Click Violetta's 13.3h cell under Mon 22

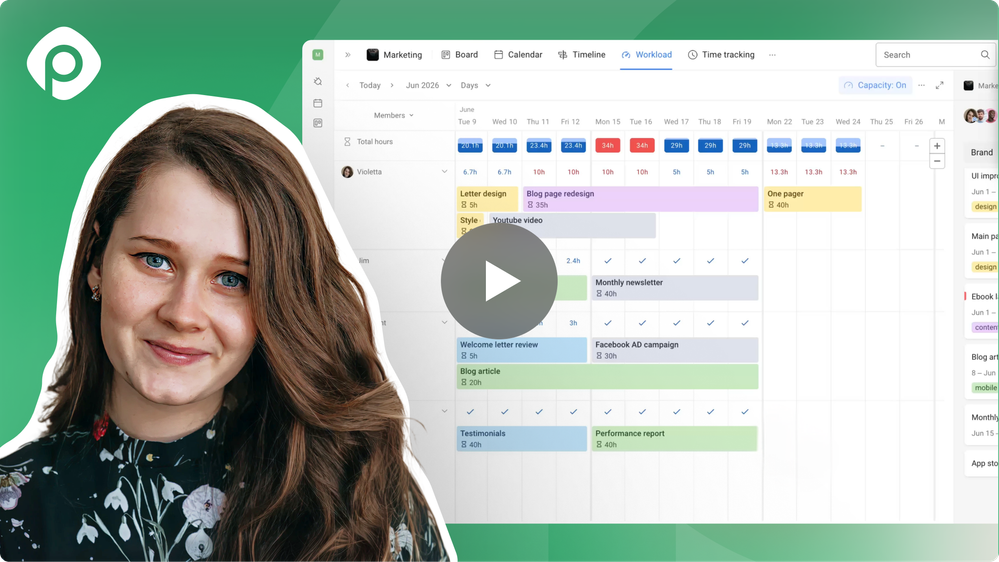tap(779, 172)
